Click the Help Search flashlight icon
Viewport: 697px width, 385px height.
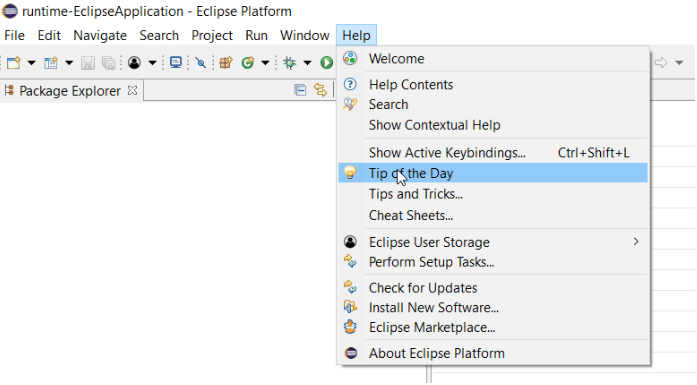pyautogui.click(x=350, y=104)
